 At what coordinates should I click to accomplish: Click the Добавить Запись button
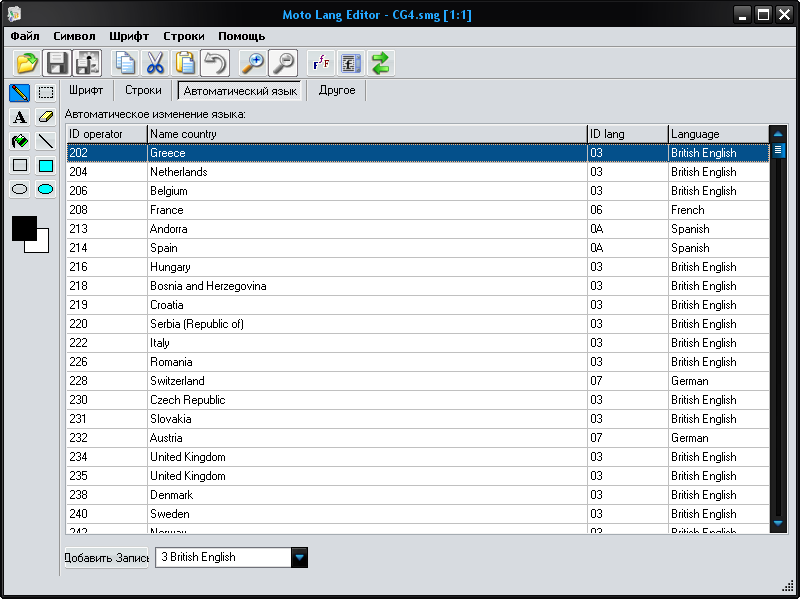click(x=106, y=558)
